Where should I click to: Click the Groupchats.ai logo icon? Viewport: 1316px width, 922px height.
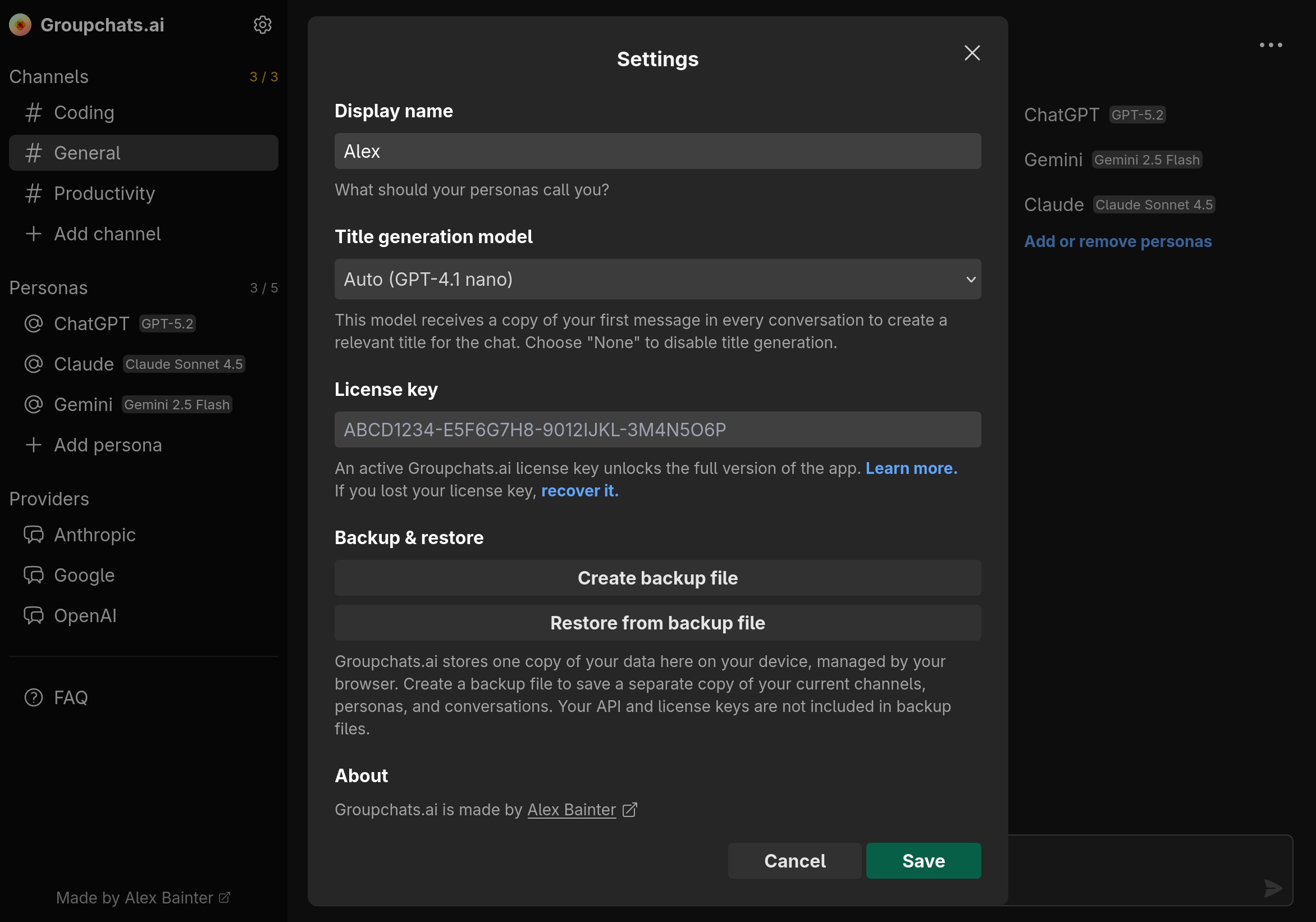point(20,25)
